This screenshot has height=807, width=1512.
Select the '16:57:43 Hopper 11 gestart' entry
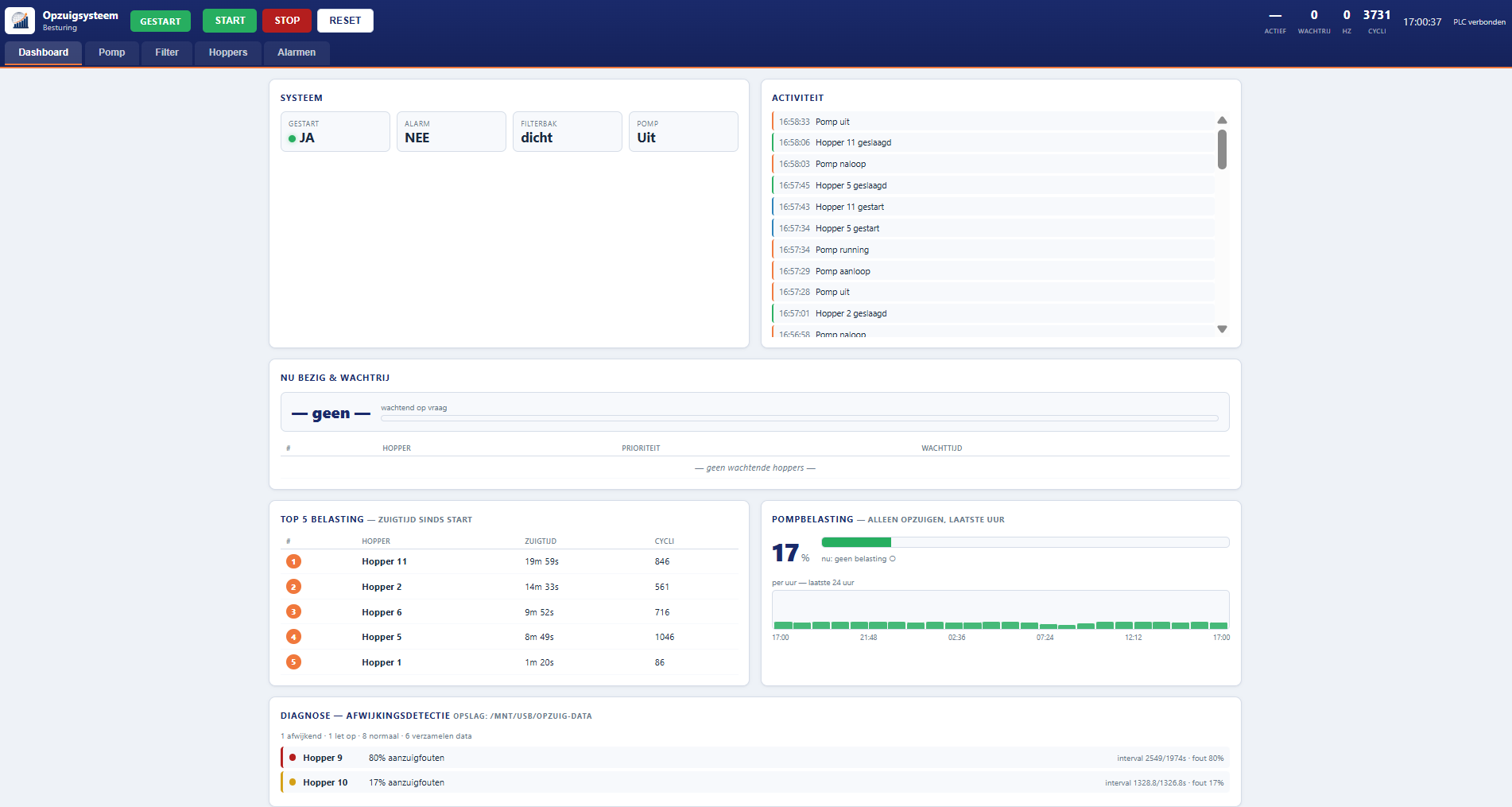(993, 207)
